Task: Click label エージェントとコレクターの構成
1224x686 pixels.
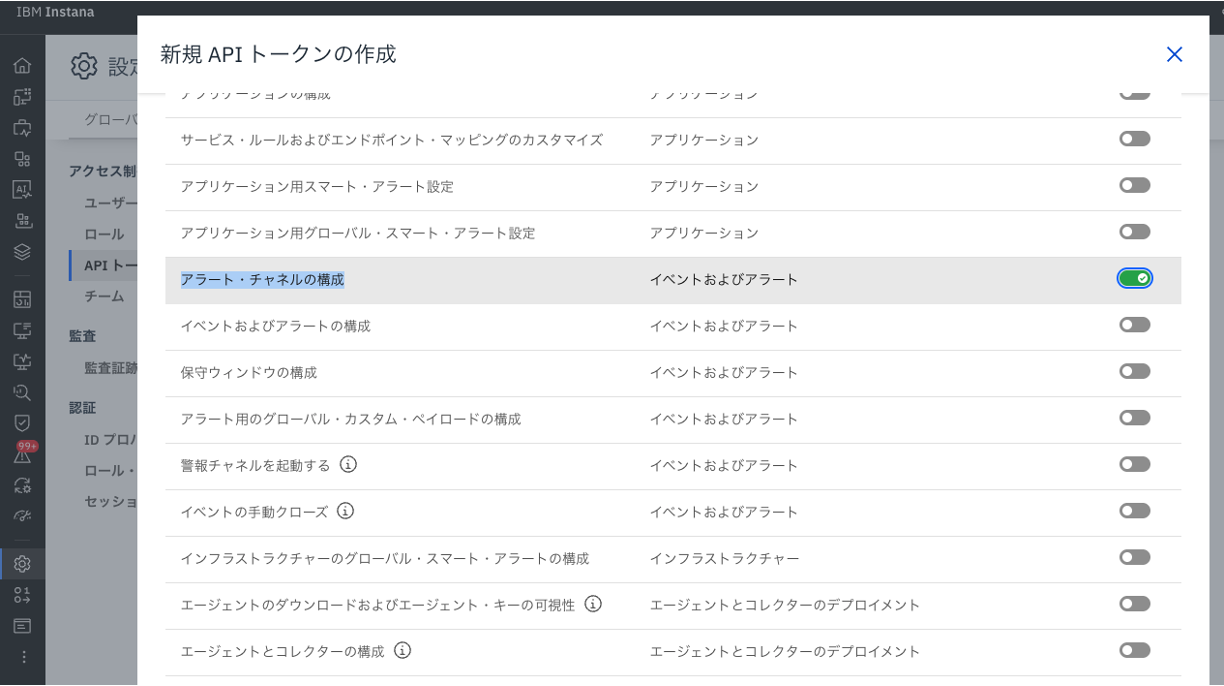Action: click(x=282, y=652)
